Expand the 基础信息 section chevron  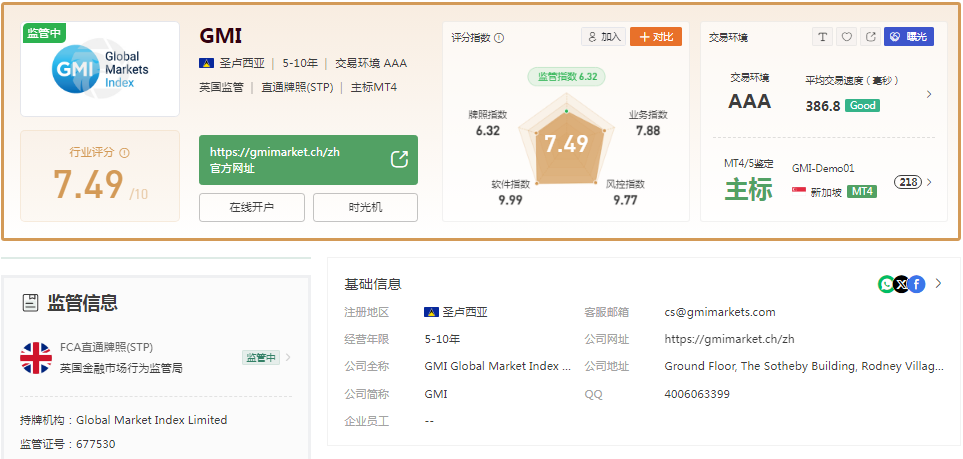coord(938,283)
